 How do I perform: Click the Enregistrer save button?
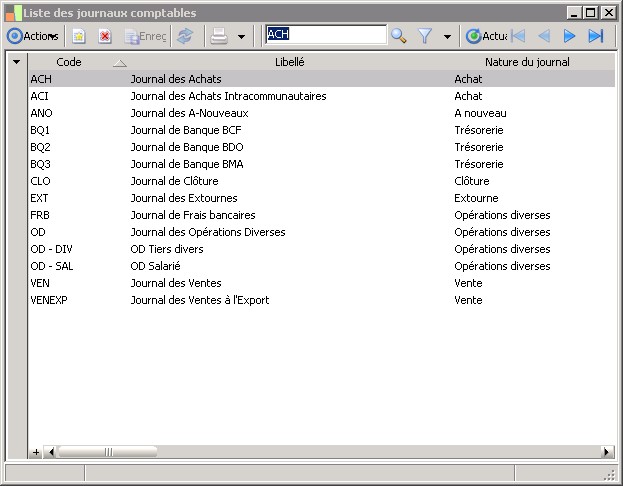145,36
